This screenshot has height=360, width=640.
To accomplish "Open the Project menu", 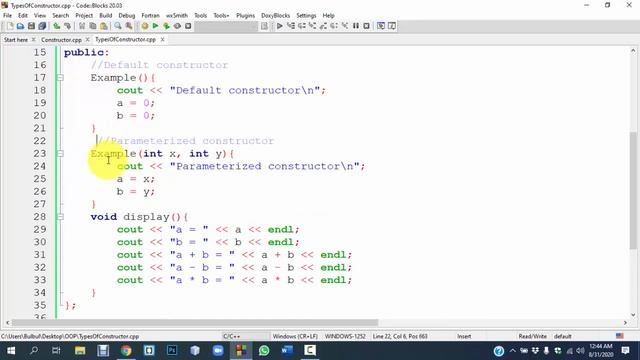I will tap(84, 16).
